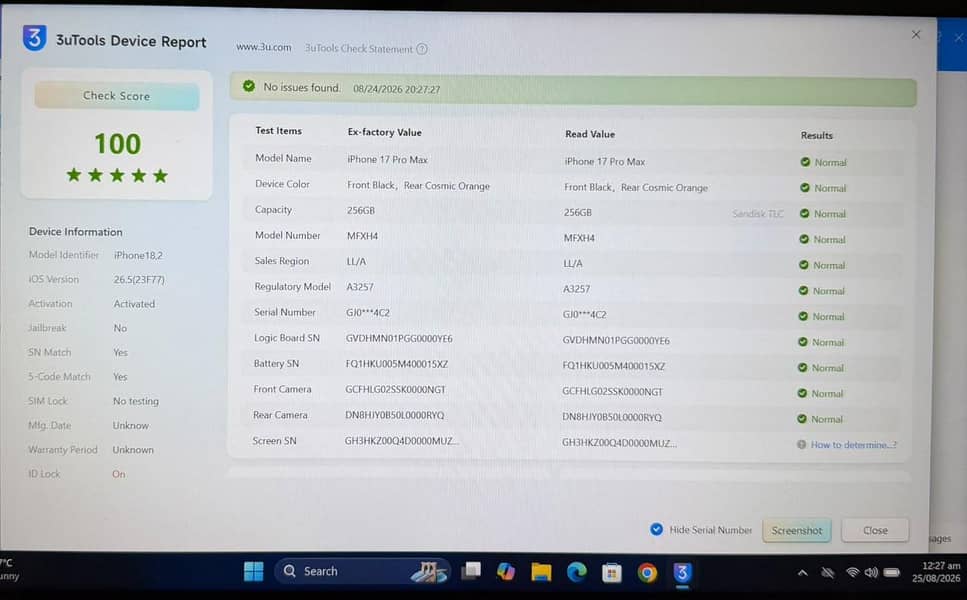
Task: Click the ex-factory Model Number MFXH4
Action: click(362, 236)
